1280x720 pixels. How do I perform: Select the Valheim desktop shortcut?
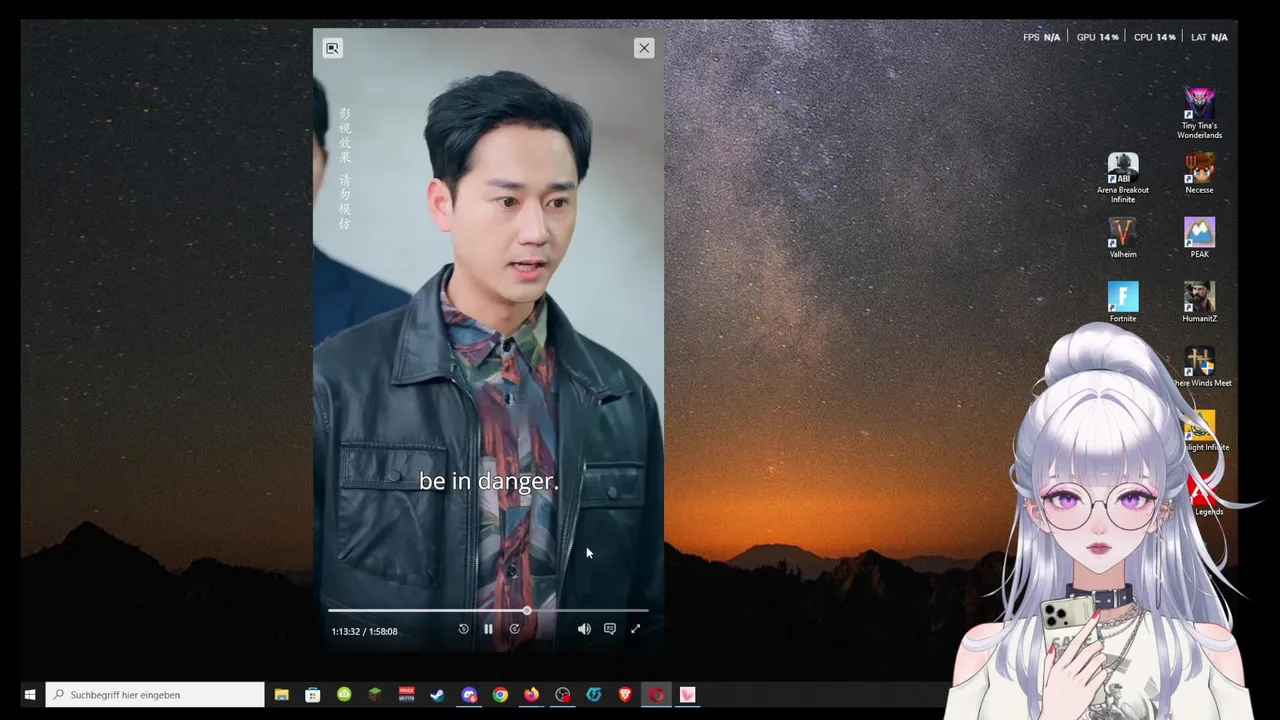click(1123, 238)
